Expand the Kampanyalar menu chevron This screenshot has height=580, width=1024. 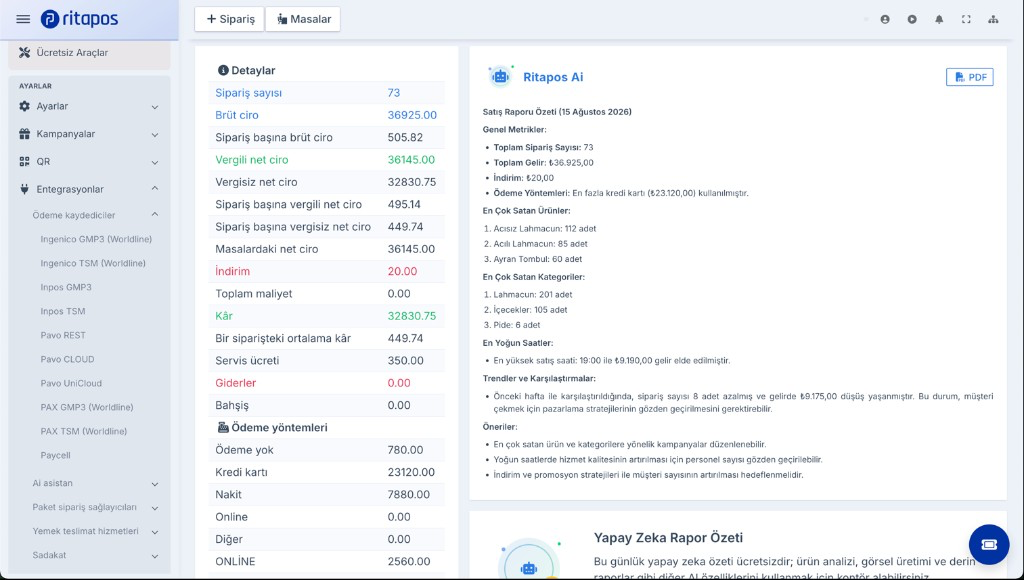pyautogui.click(x=155, y=135)
